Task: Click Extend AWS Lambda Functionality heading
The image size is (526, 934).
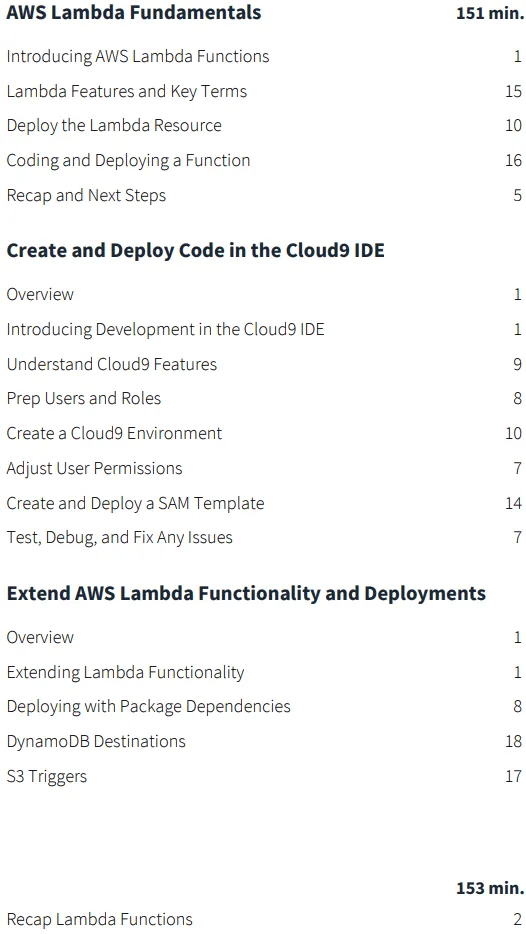Action: (x=246, y=593)
